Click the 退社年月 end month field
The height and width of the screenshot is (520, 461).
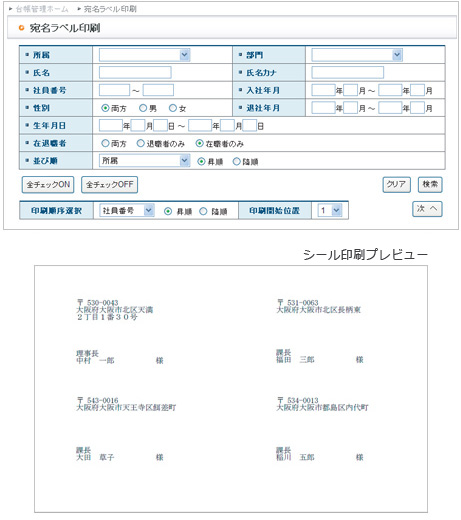click(x=417, y=108)
